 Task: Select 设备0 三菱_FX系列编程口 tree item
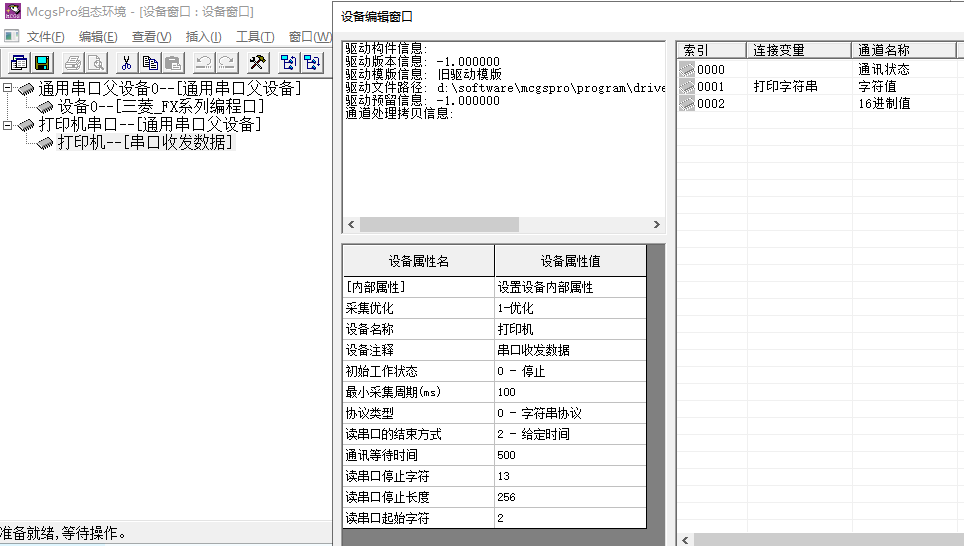[x=160, y=107]
